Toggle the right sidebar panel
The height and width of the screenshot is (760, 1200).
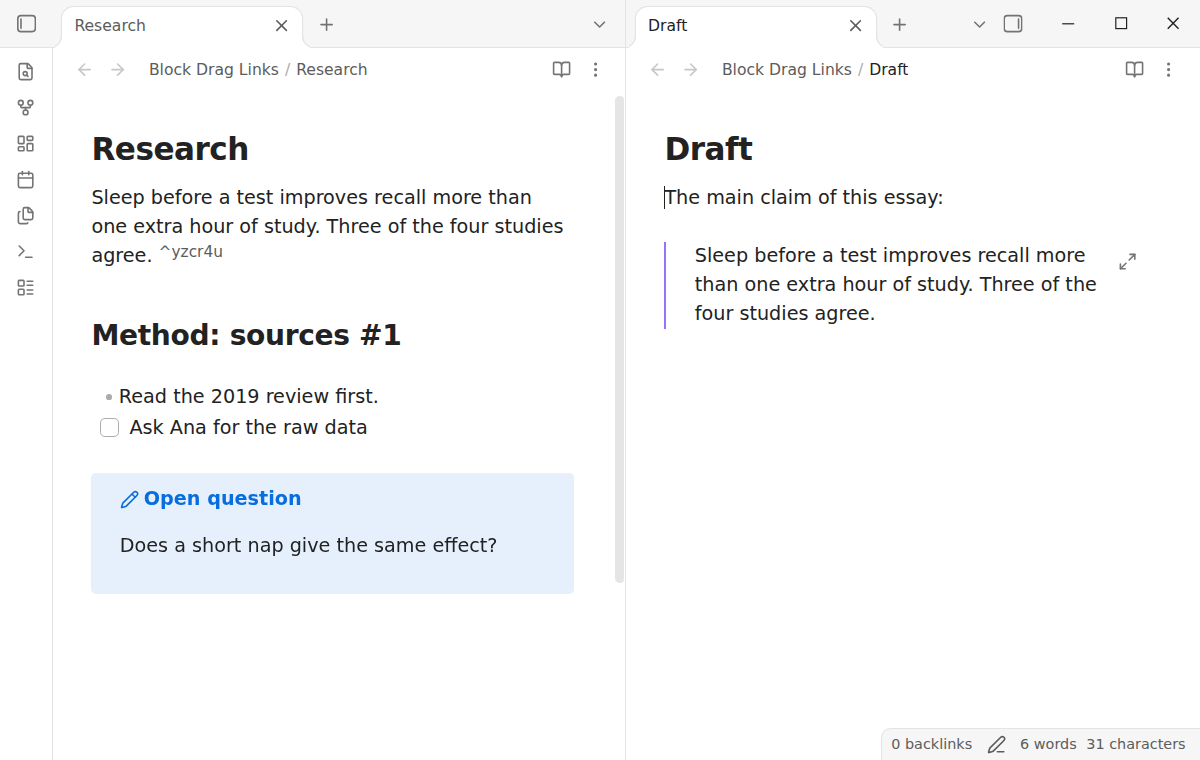tap(1013, 24)
